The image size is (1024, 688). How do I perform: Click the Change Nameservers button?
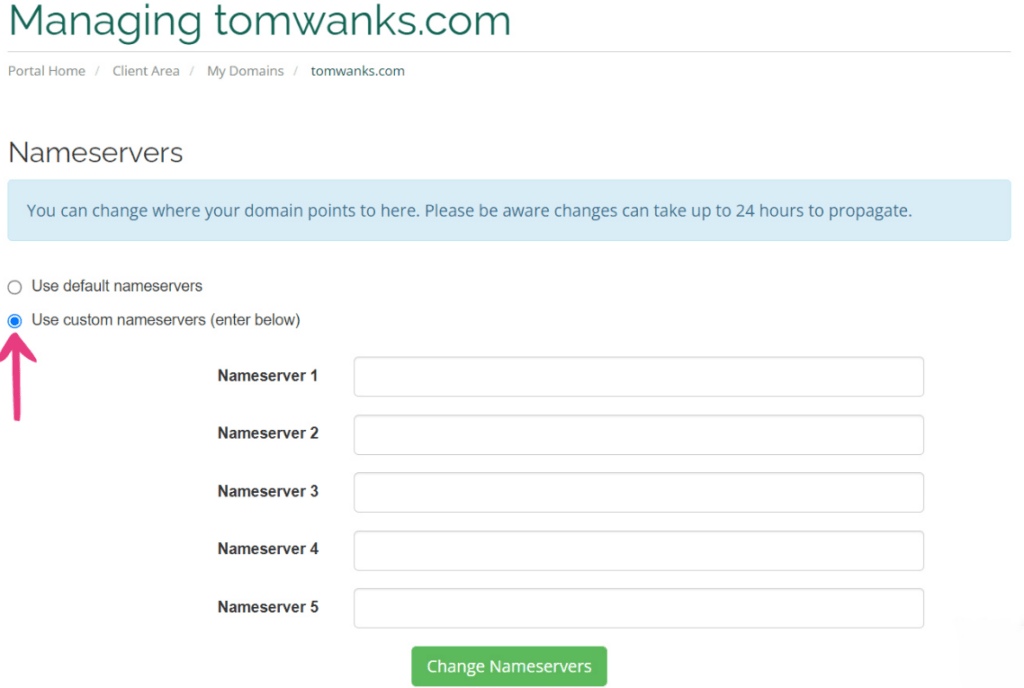(509, 666)
